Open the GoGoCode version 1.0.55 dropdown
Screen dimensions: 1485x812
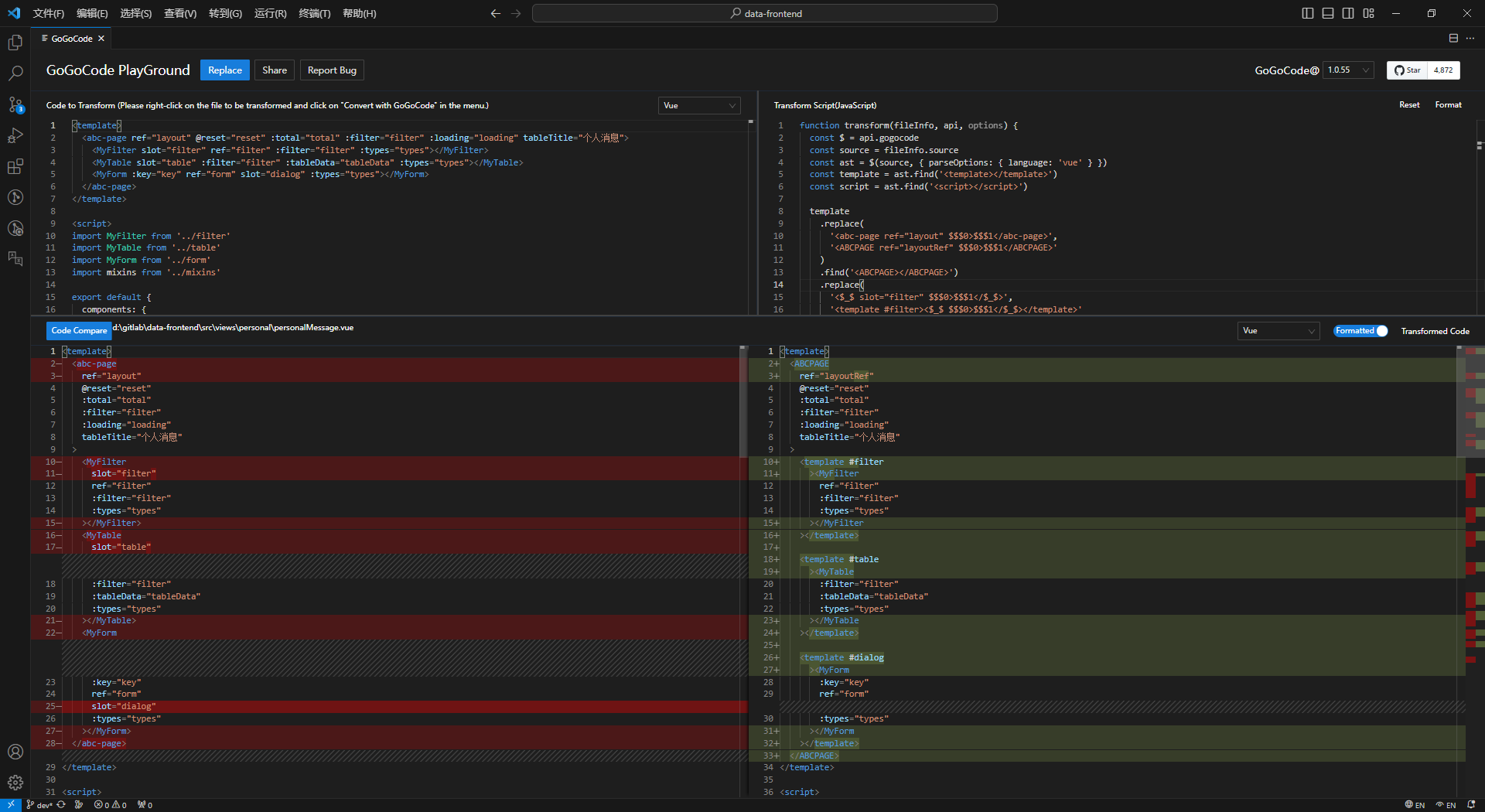(x=1348, y=70)
